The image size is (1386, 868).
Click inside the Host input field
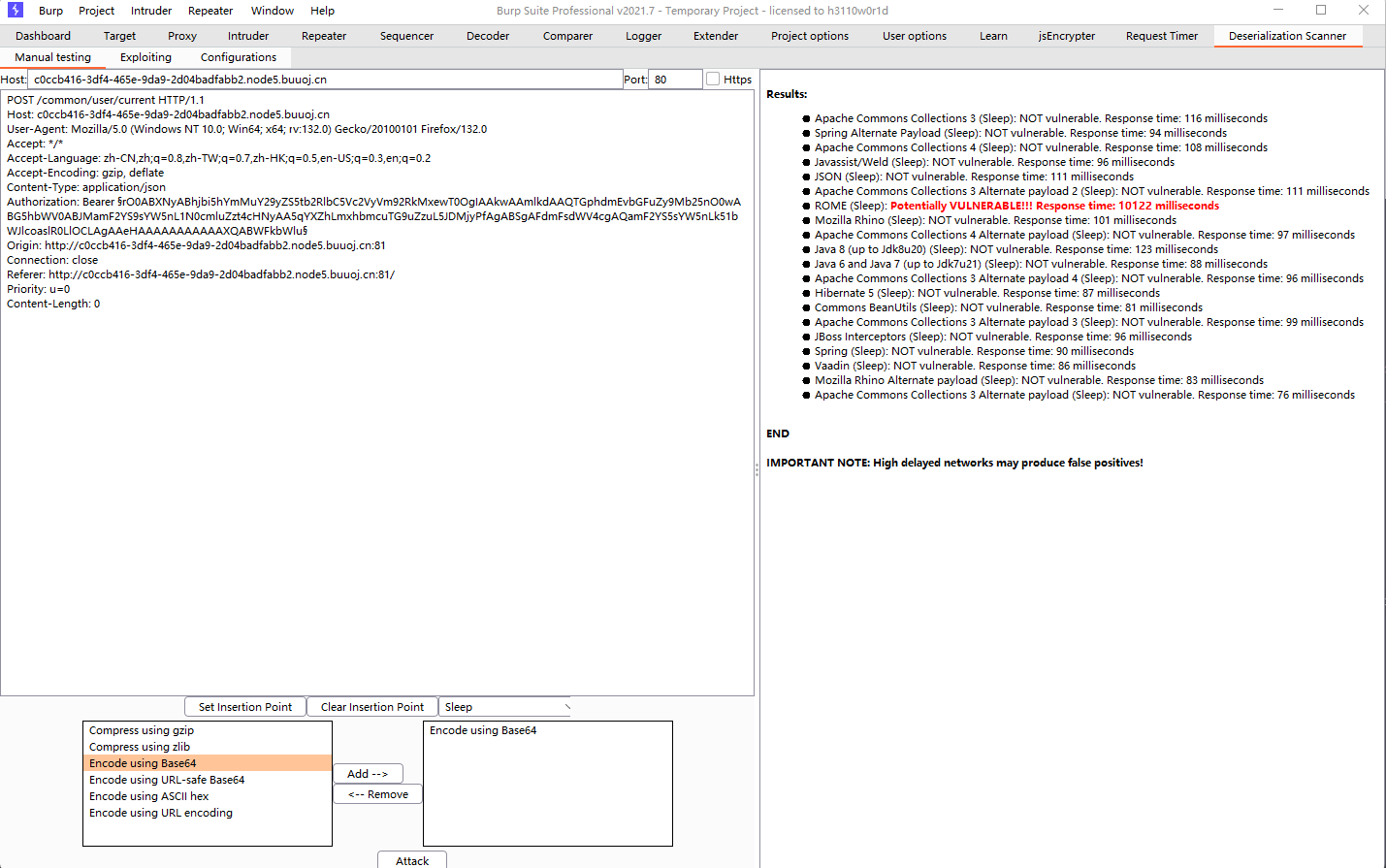click(x=325, y=80)
